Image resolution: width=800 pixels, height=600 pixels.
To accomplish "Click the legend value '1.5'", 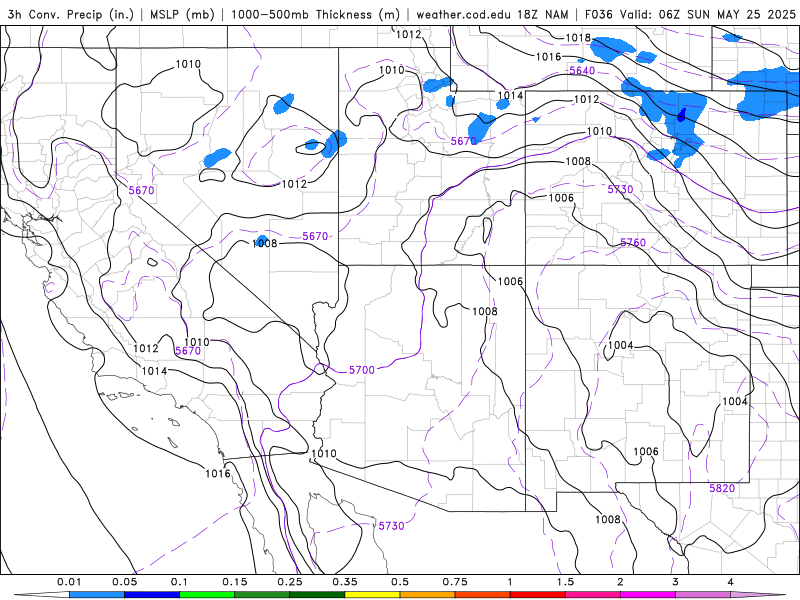I will click(565, 582).
